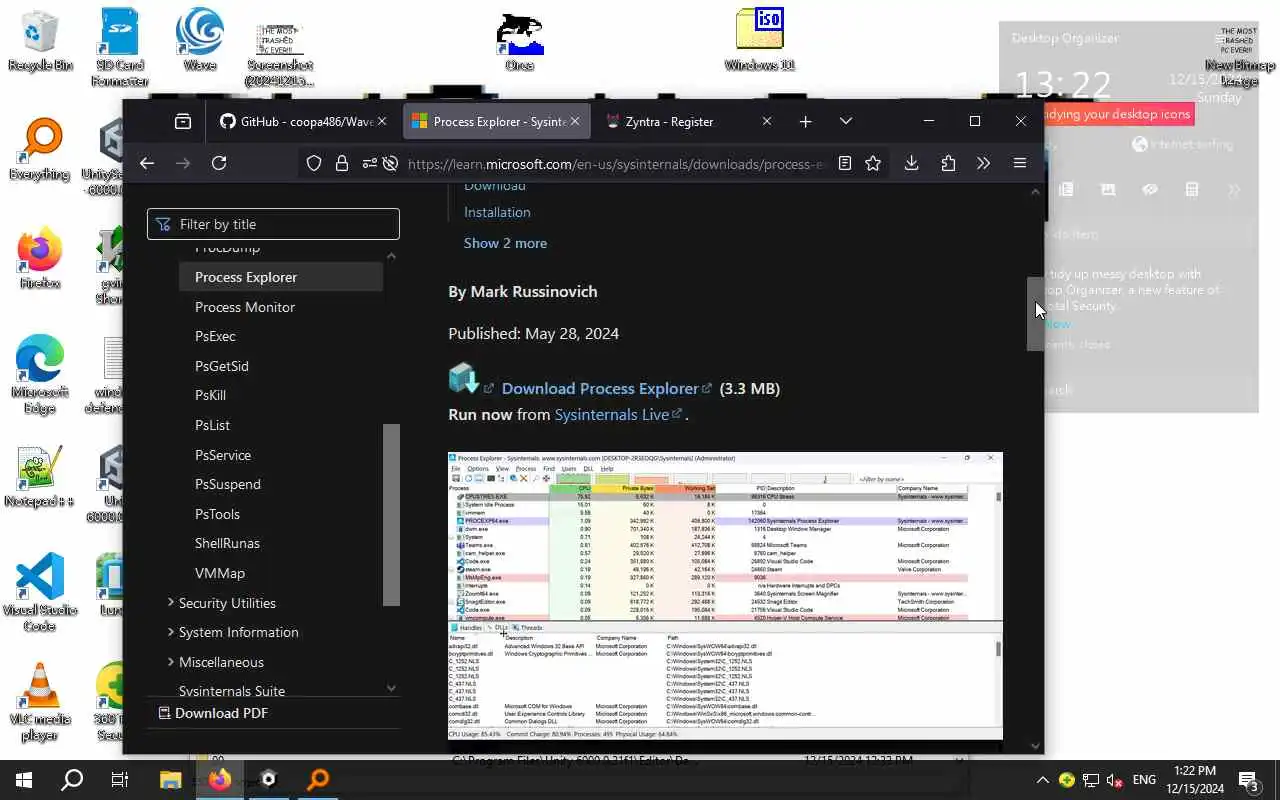1280x800 pixels.
Task: Open the Firefox hamburger application menu
Action: (1020, 163)
